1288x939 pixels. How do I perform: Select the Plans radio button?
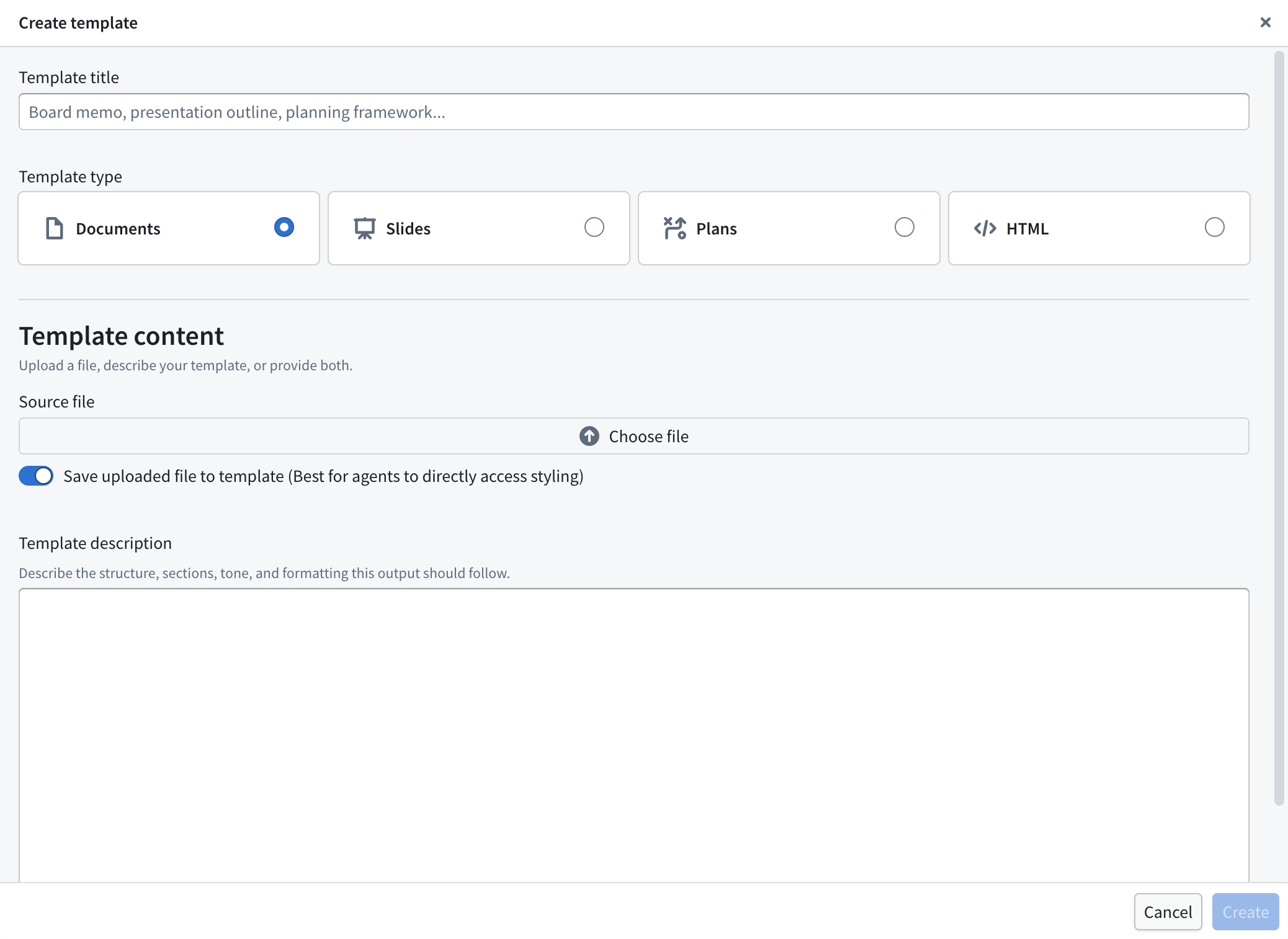point(905,228)
